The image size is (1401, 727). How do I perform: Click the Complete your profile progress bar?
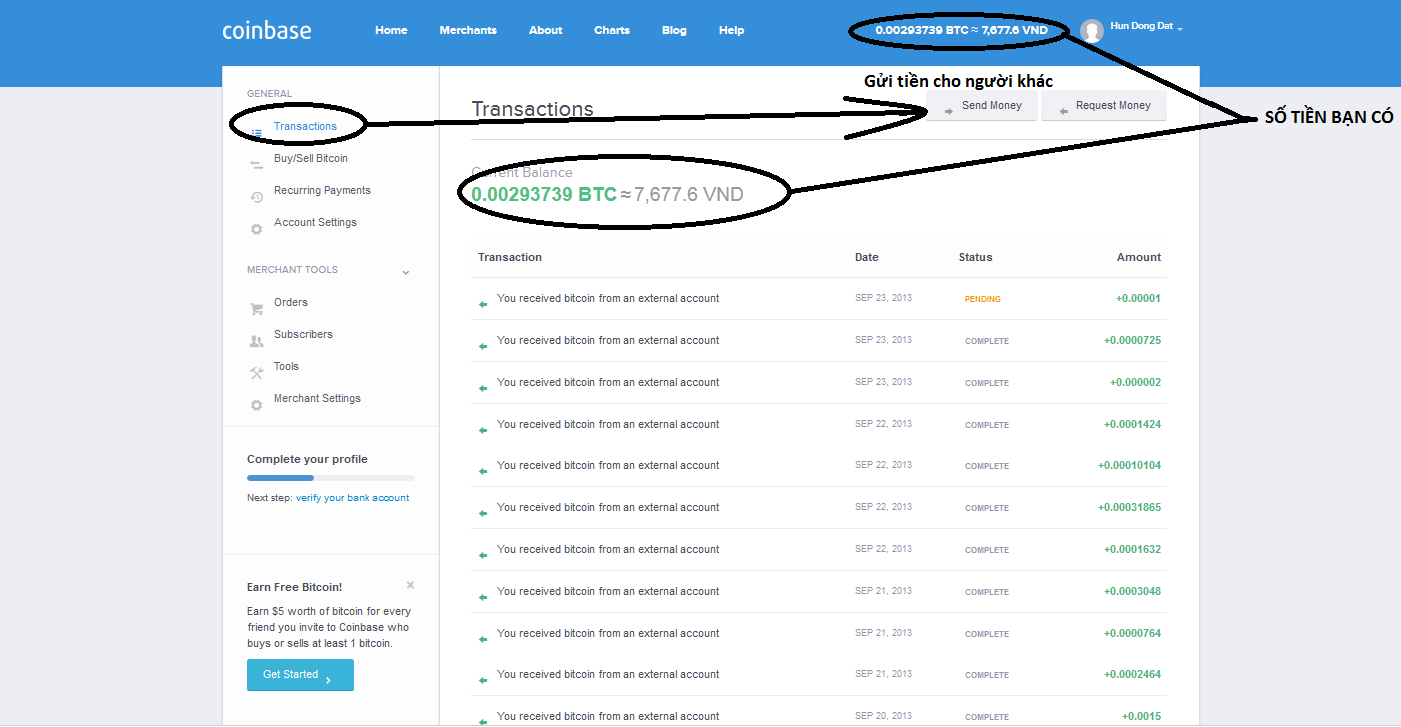click(x=330, y=478)
